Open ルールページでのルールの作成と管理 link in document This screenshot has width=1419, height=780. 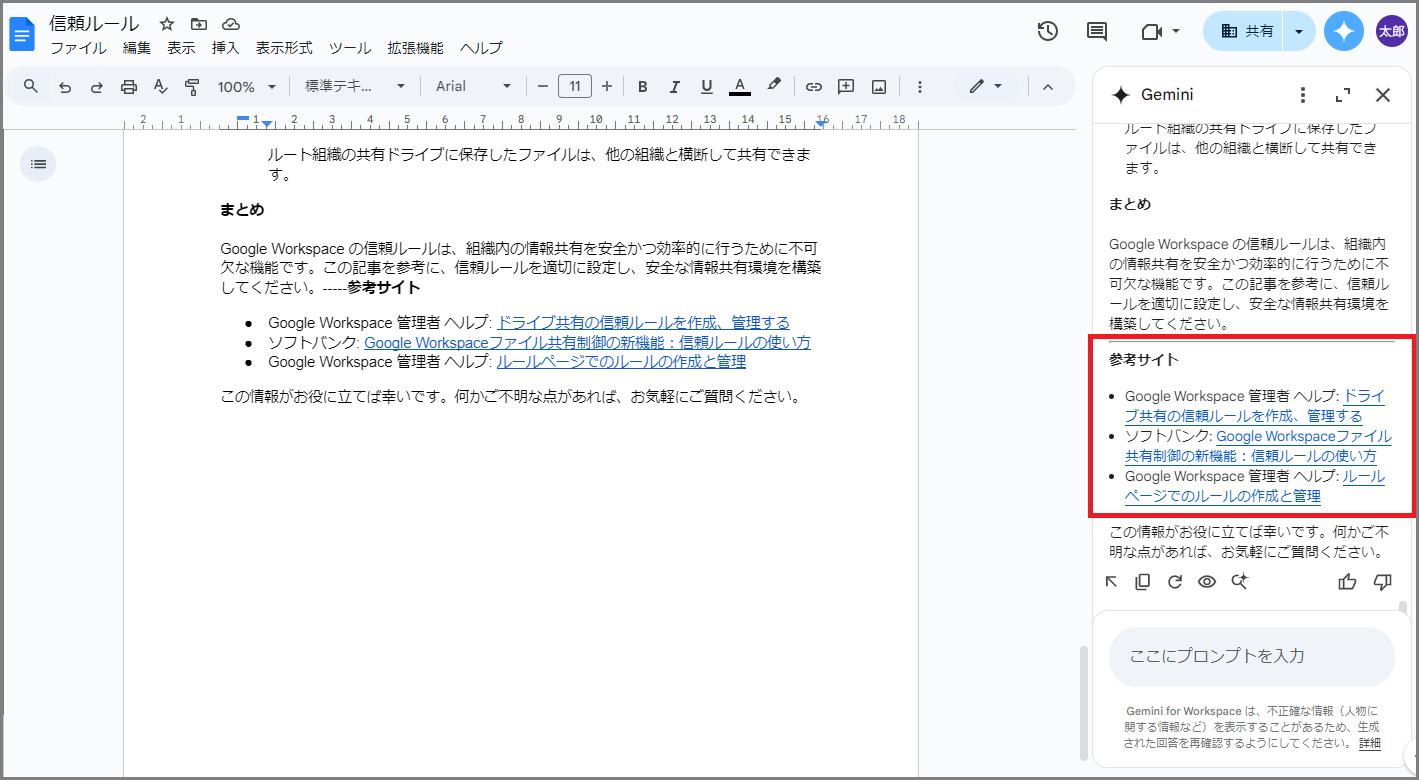click(x=621, y=361)
